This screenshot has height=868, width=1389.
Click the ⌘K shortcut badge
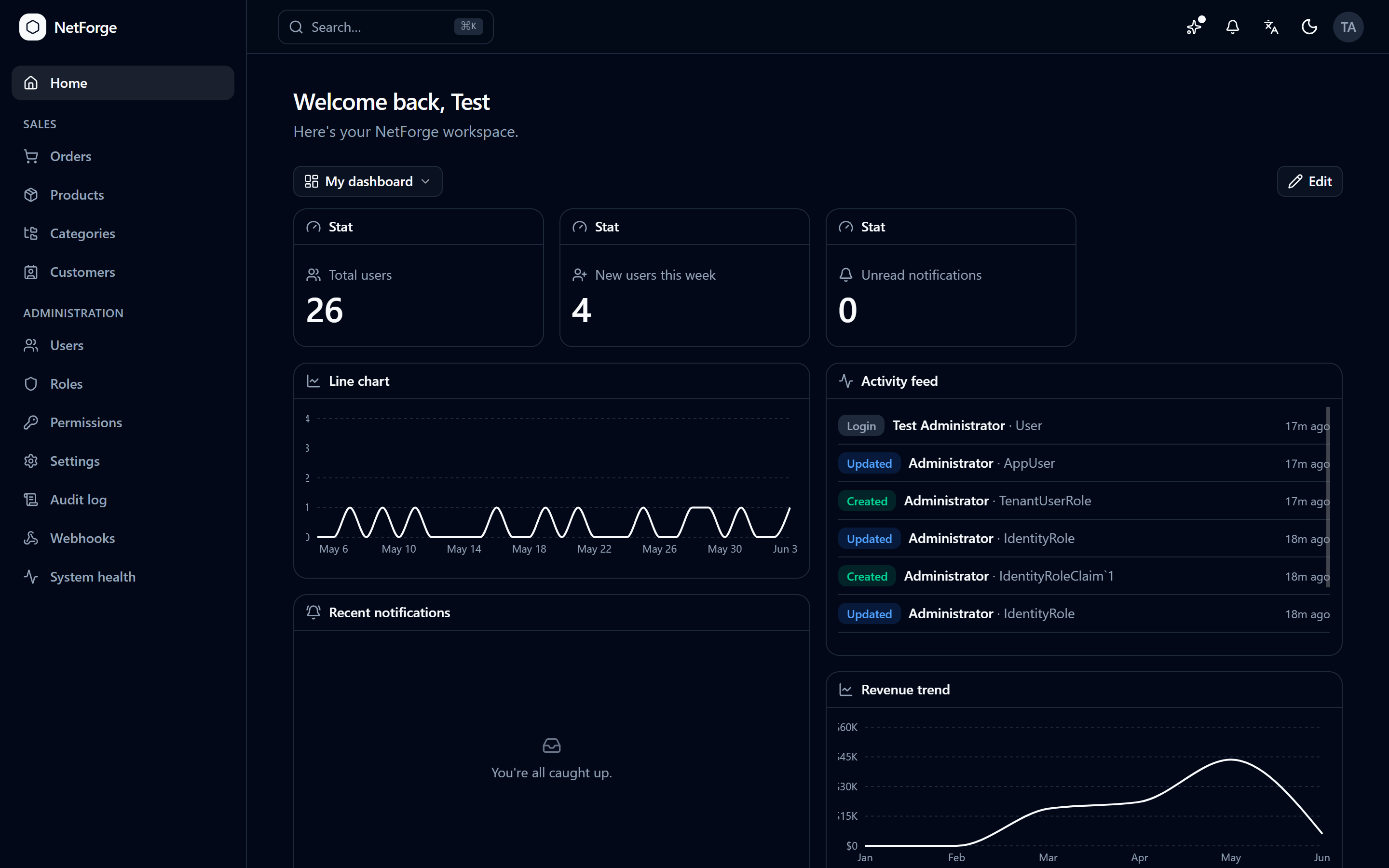click(x=468, y=27)
